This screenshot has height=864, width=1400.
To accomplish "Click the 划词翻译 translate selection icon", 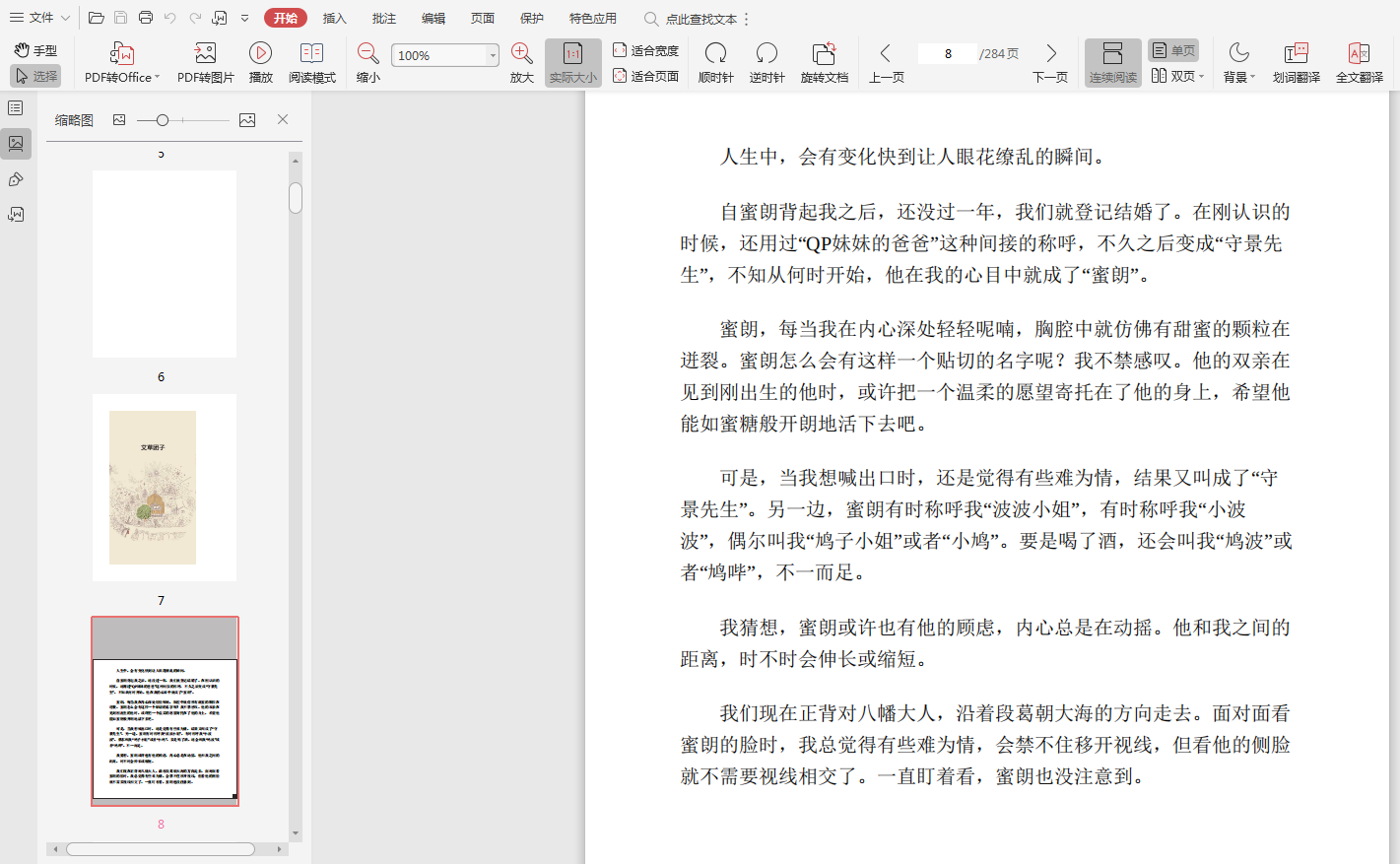I will click(1297, 63).
